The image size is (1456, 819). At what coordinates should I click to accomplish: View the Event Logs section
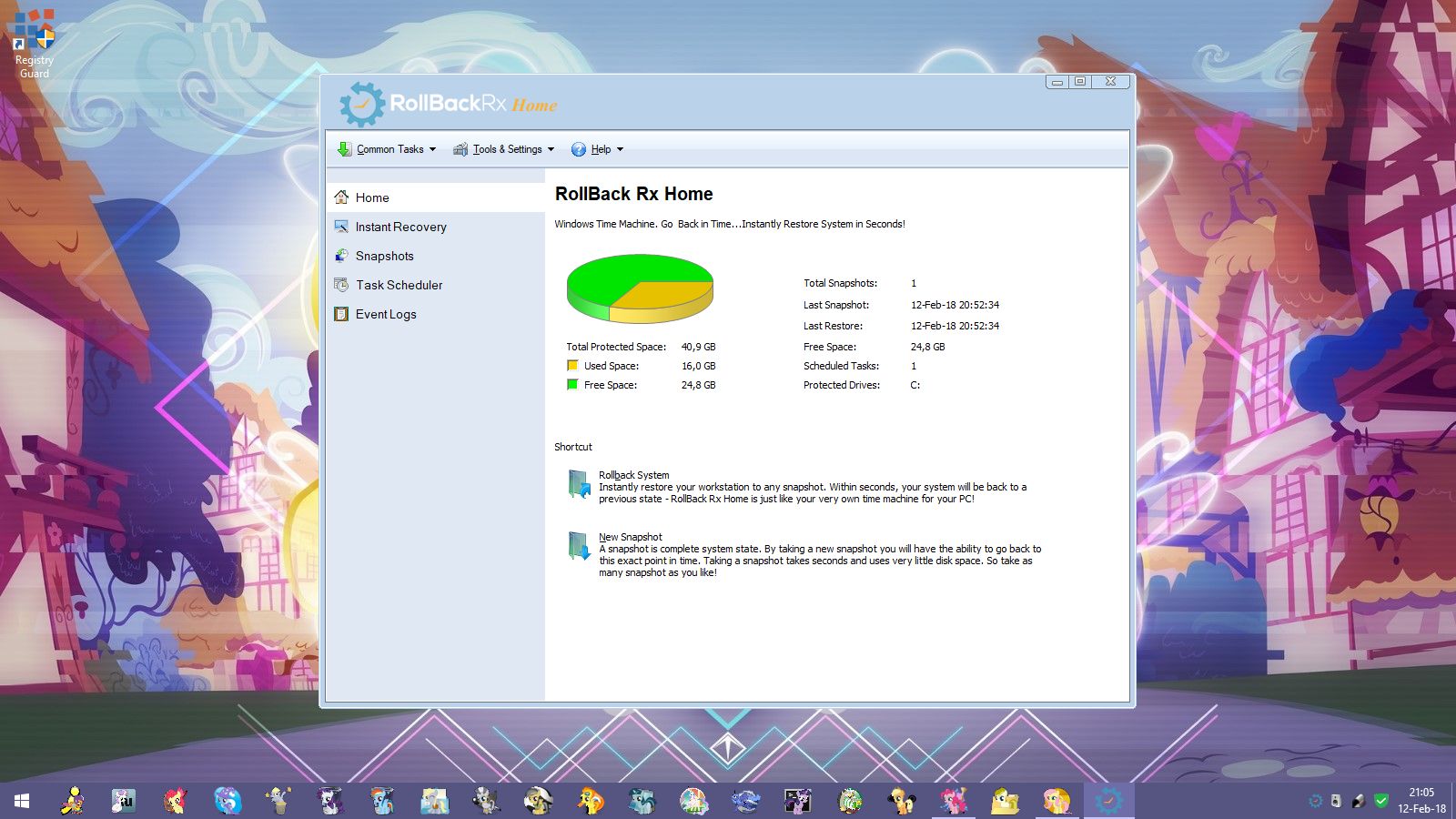[435, 314]
